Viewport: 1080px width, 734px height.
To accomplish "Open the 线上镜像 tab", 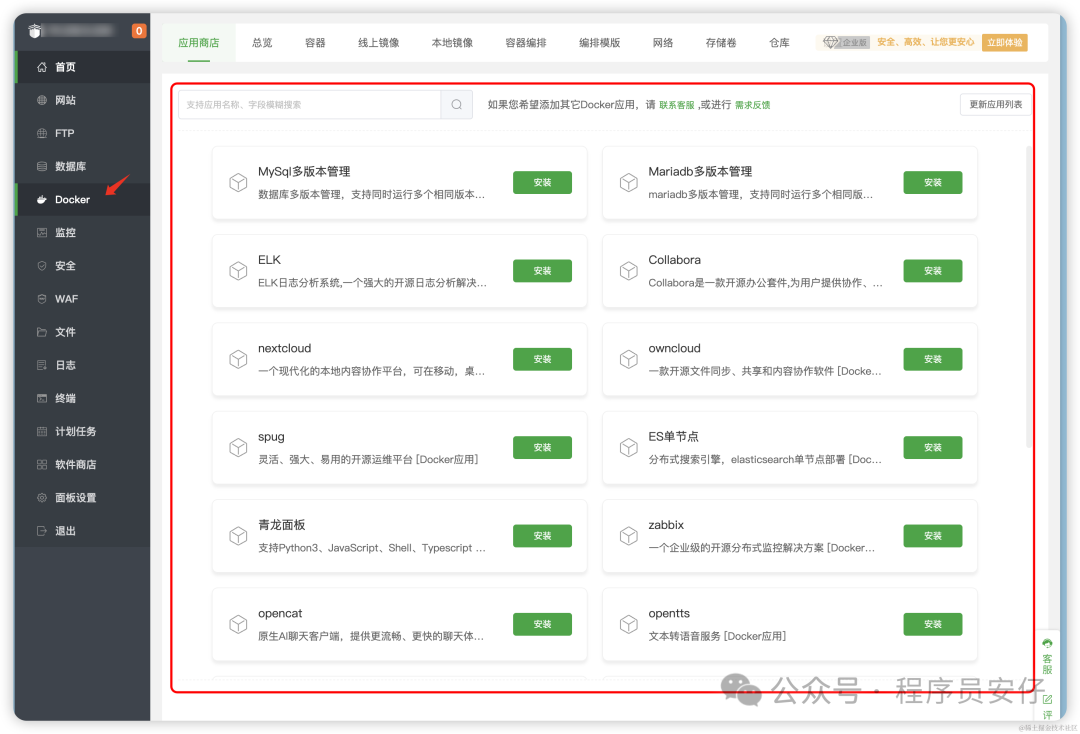I will [379, 43].
